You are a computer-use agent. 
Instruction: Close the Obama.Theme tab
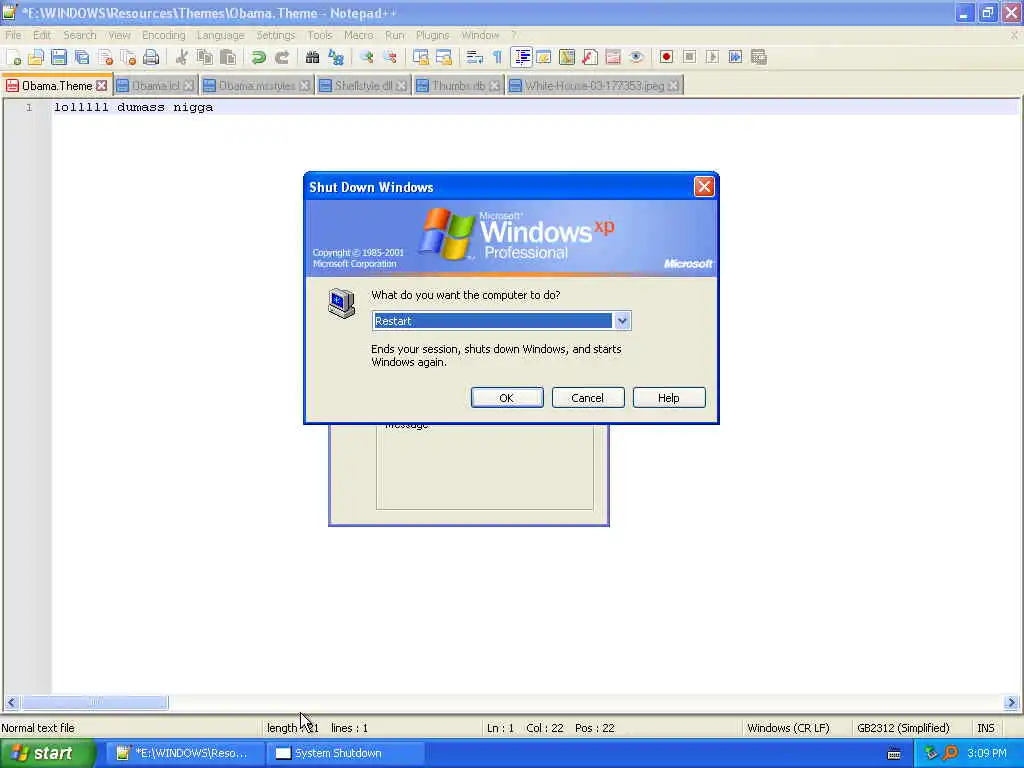coord(102,86)
